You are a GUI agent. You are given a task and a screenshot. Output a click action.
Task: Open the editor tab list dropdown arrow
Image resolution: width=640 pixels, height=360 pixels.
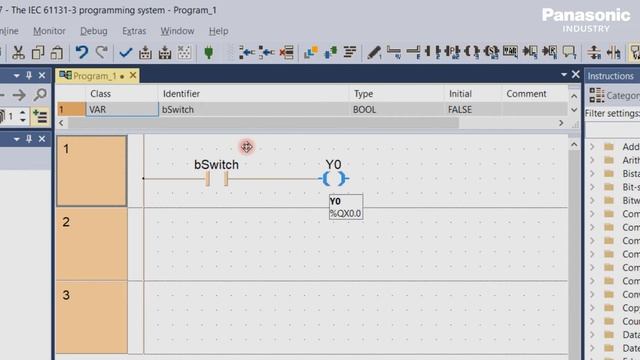coord(564,75)
